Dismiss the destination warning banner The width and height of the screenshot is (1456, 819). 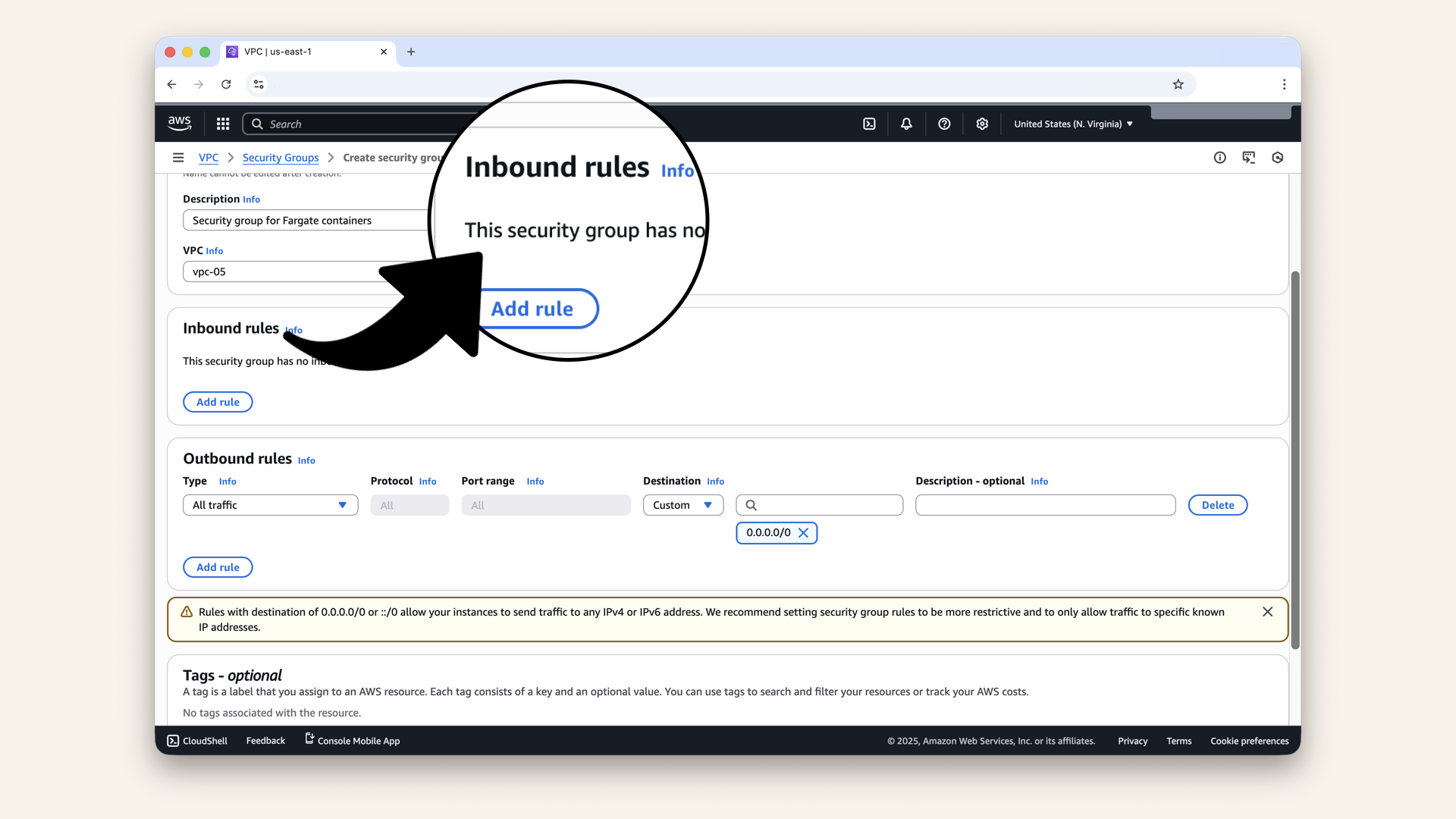[x=1267, y=611]
